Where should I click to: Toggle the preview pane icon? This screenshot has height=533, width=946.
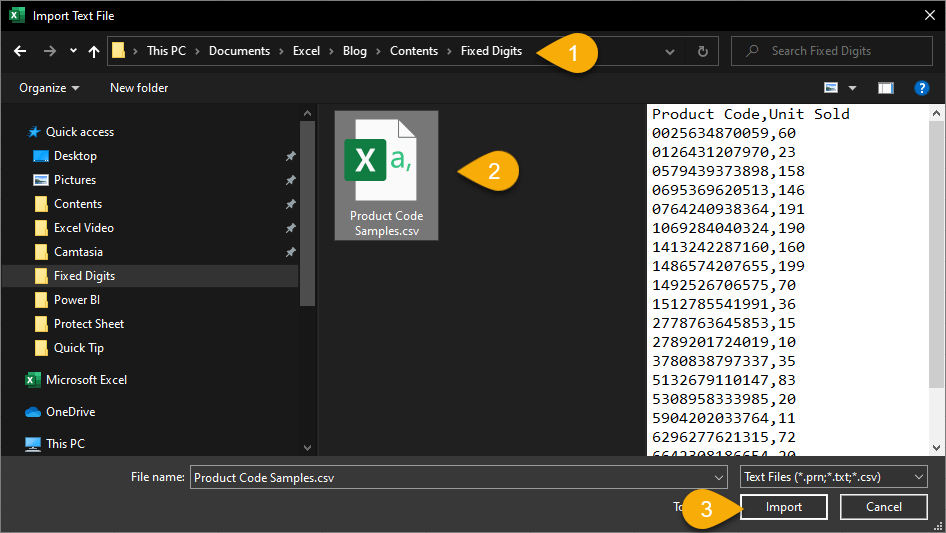[885, 88]
